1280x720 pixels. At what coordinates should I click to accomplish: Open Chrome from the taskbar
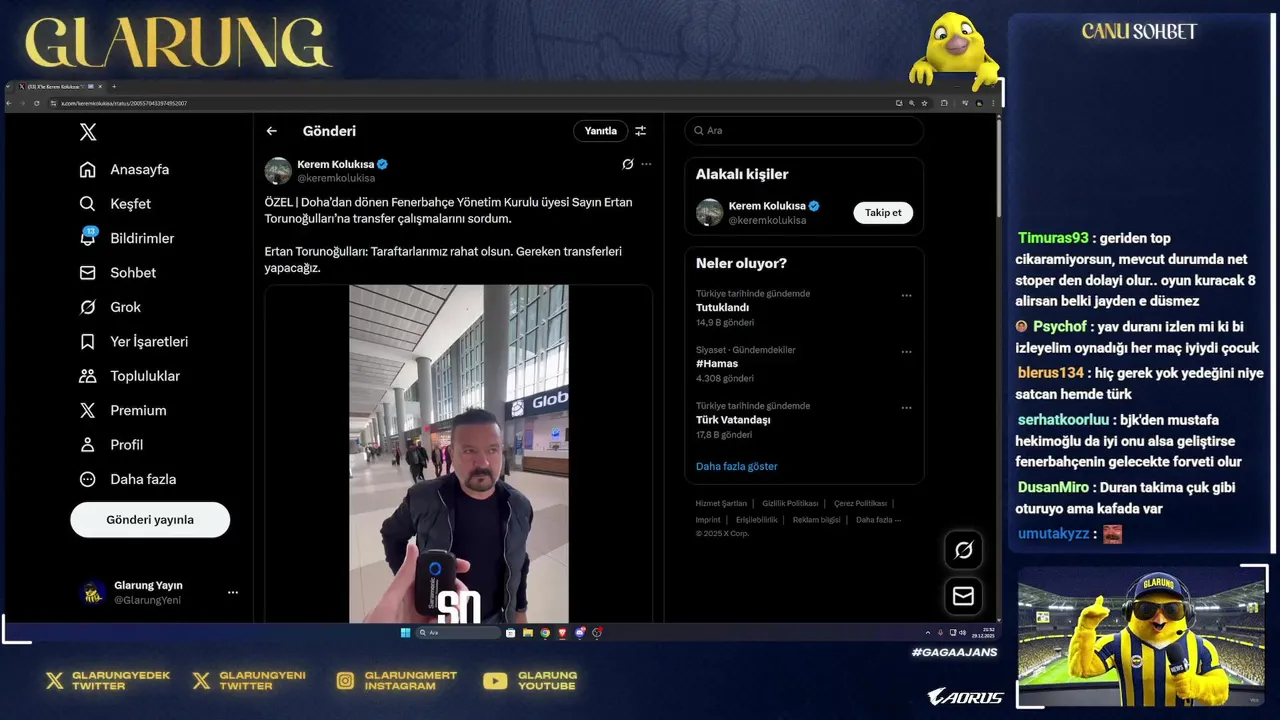[x=545, y=632]
